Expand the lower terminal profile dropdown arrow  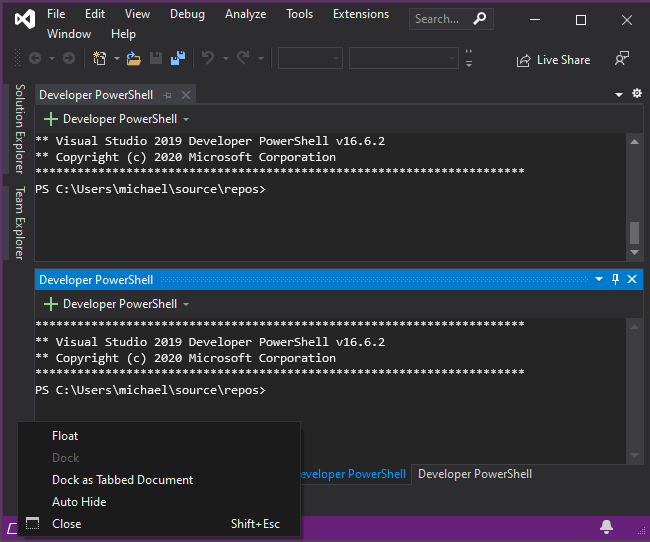[x=186, y=304]
